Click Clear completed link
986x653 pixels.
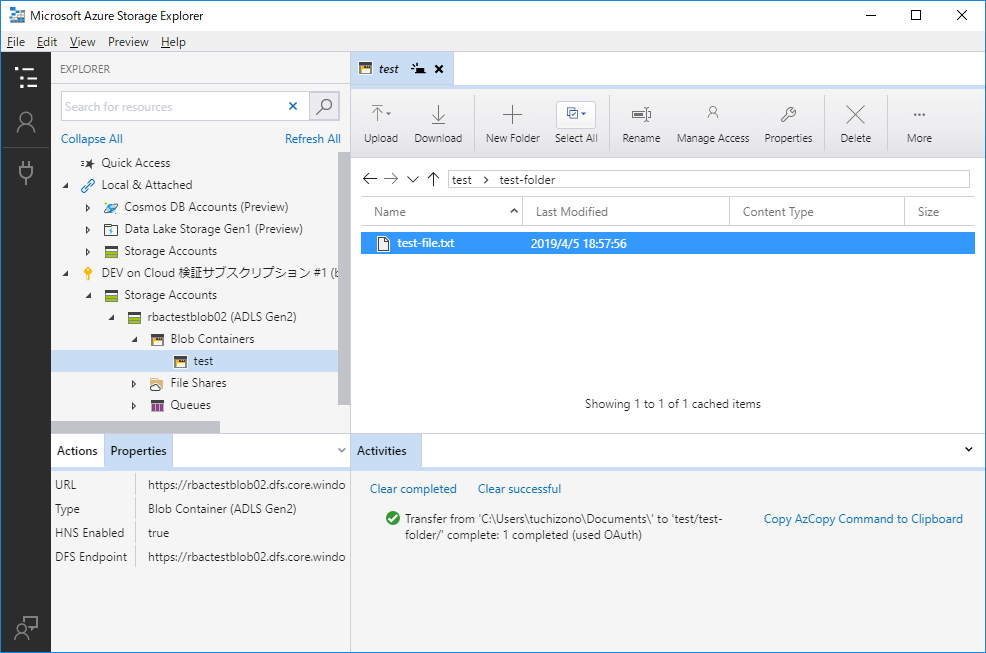pos(413,489)
